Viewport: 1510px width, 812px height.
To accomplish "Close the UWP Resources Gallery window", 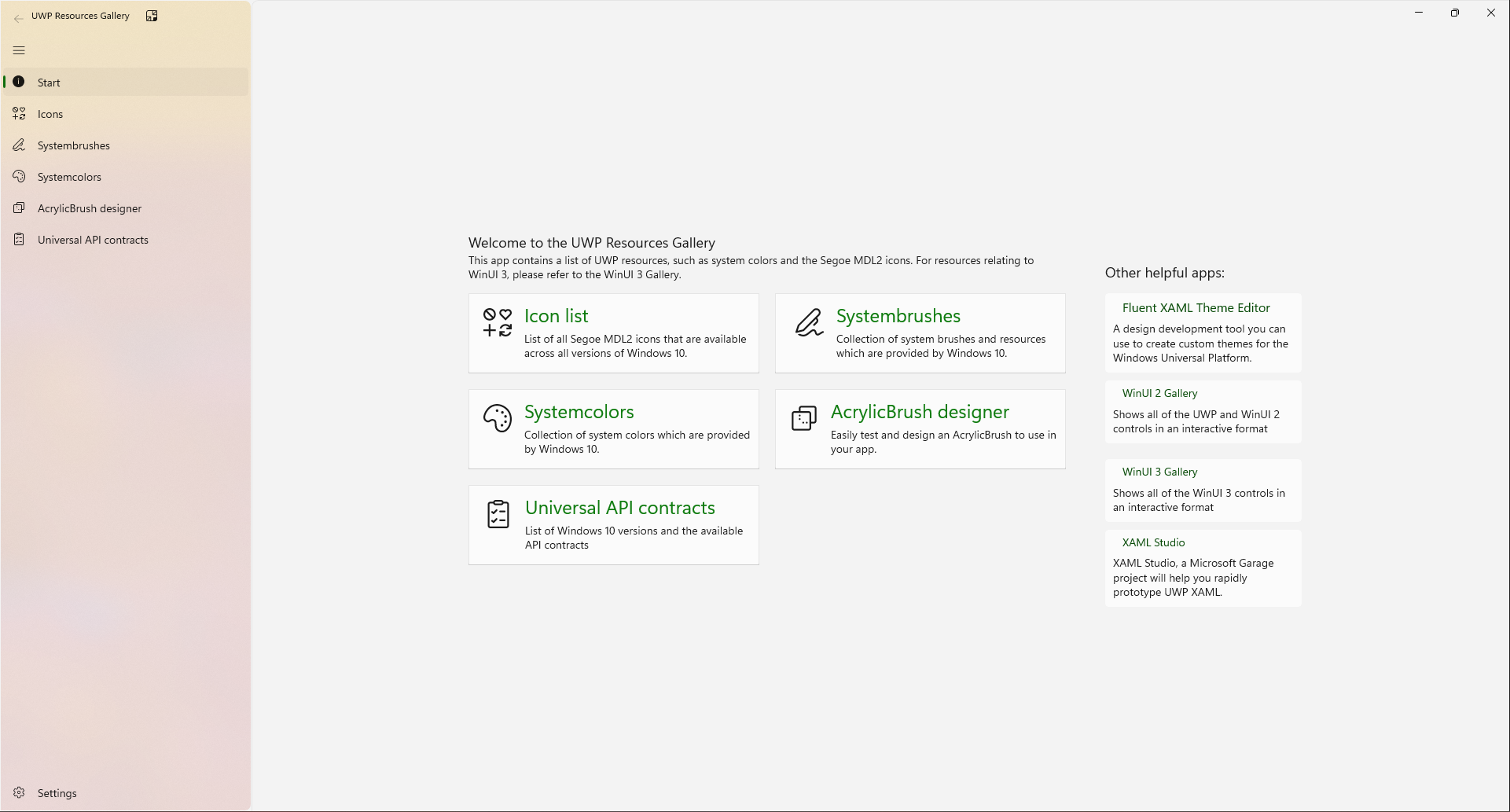I will coord(1491,13).
